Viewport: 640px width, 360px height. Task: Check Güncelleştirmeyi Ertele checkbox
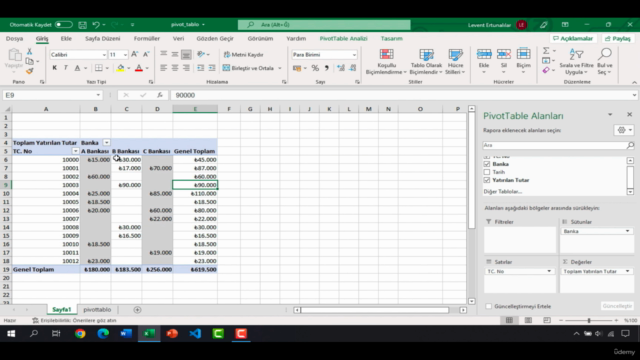489,306
